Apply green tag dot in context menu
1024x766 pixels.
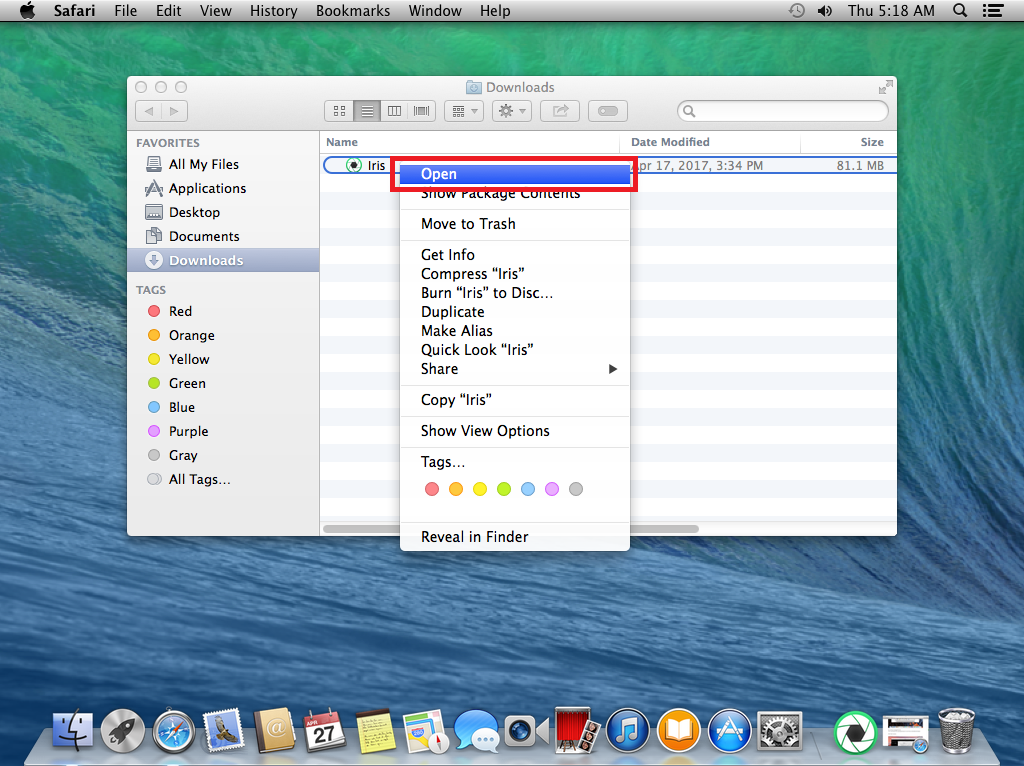(x=504, y=489)
